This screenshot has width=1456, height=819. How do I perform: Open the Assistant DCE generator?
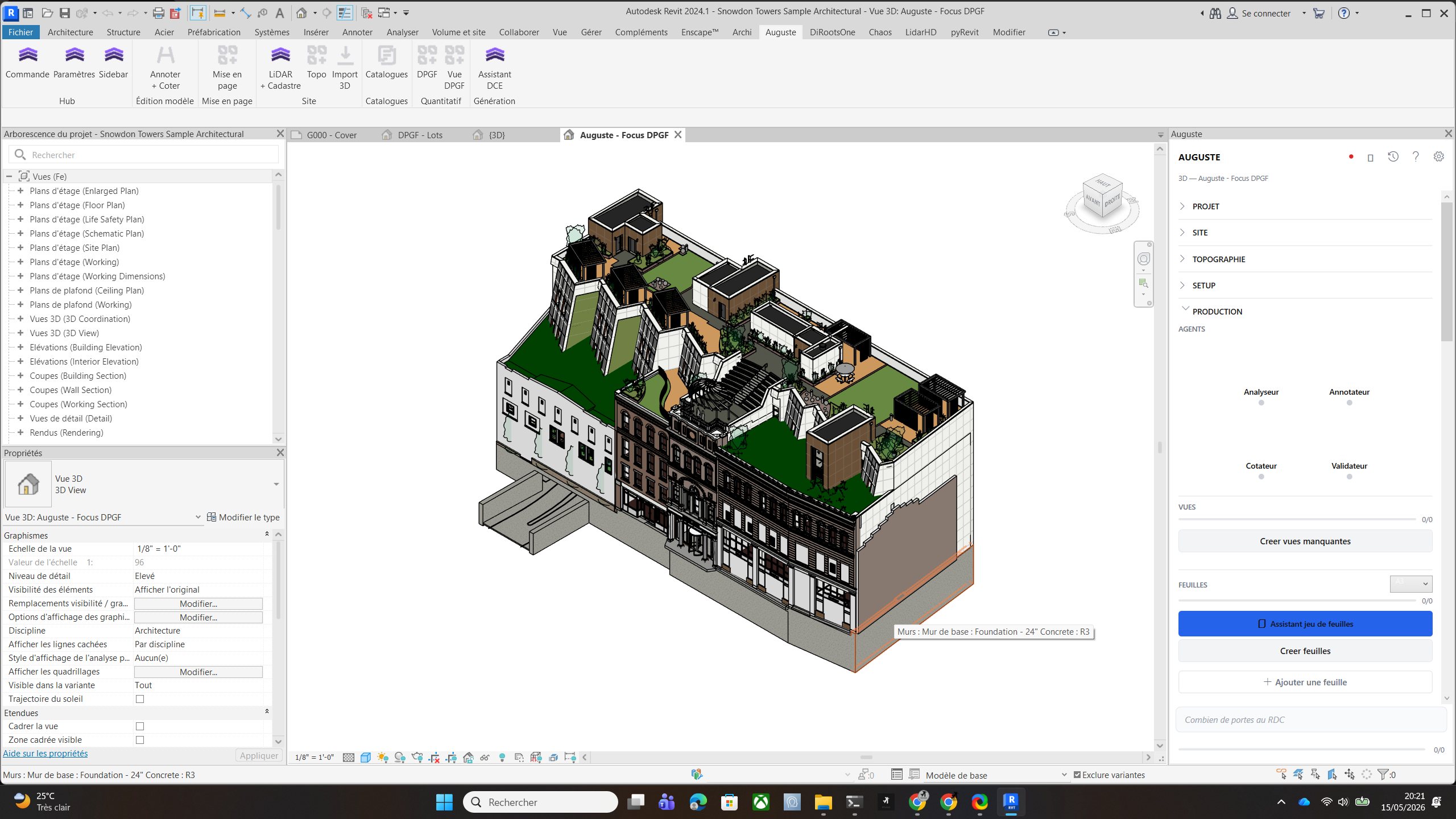tap(494, 68)
